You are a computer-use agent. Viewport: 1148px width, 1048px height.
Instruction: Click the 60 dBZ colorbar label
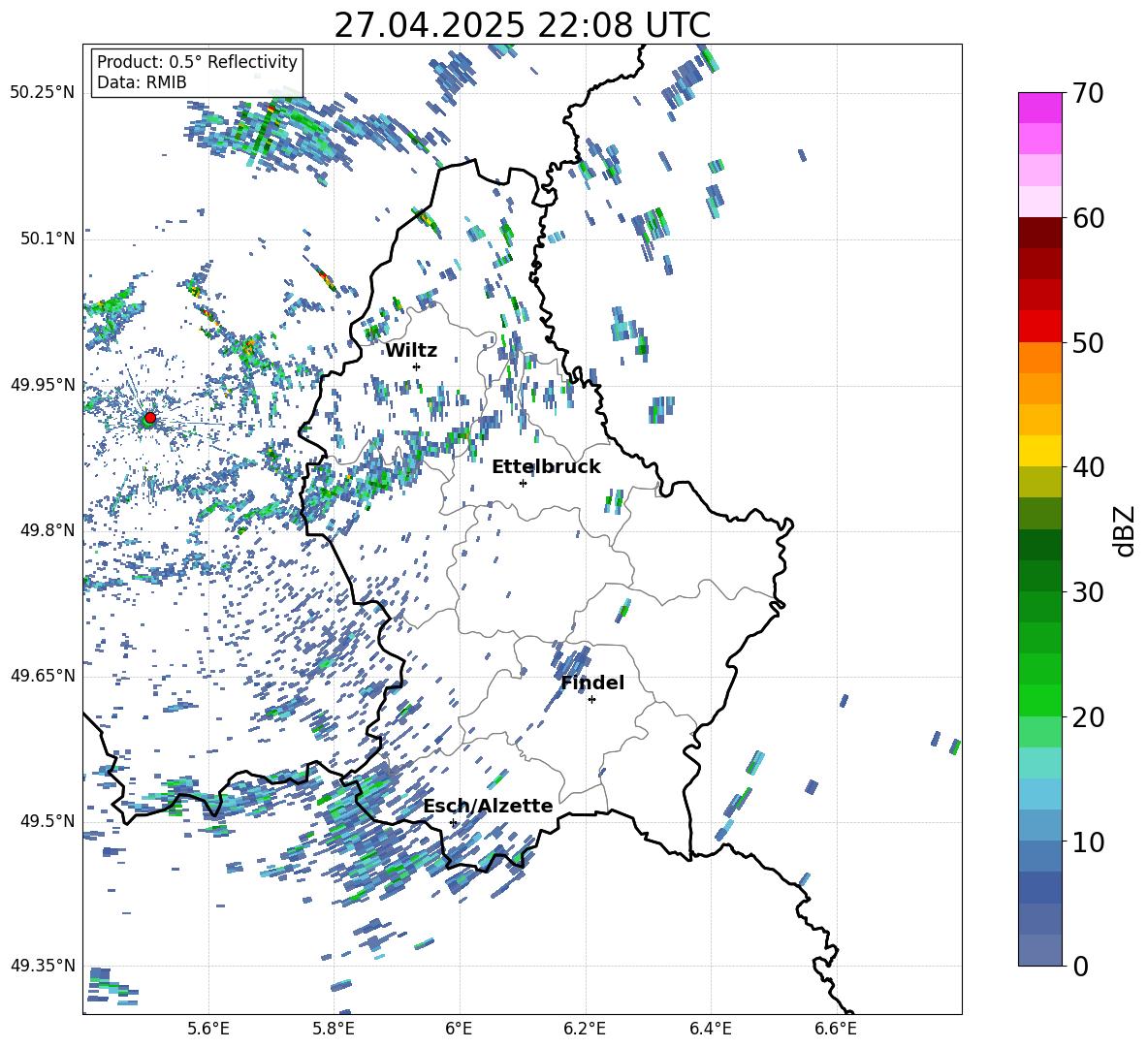click(1088, 218)
